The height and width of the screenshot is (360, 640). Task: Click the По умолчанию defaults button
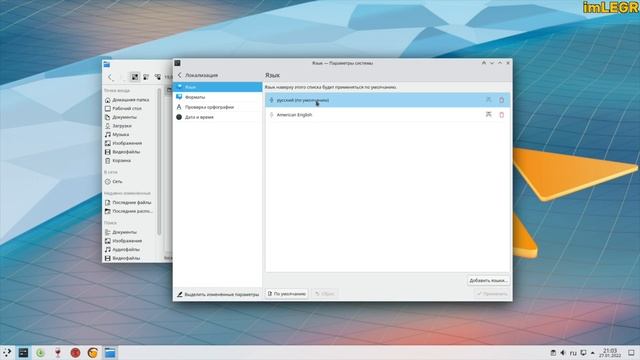coord(287,293)
